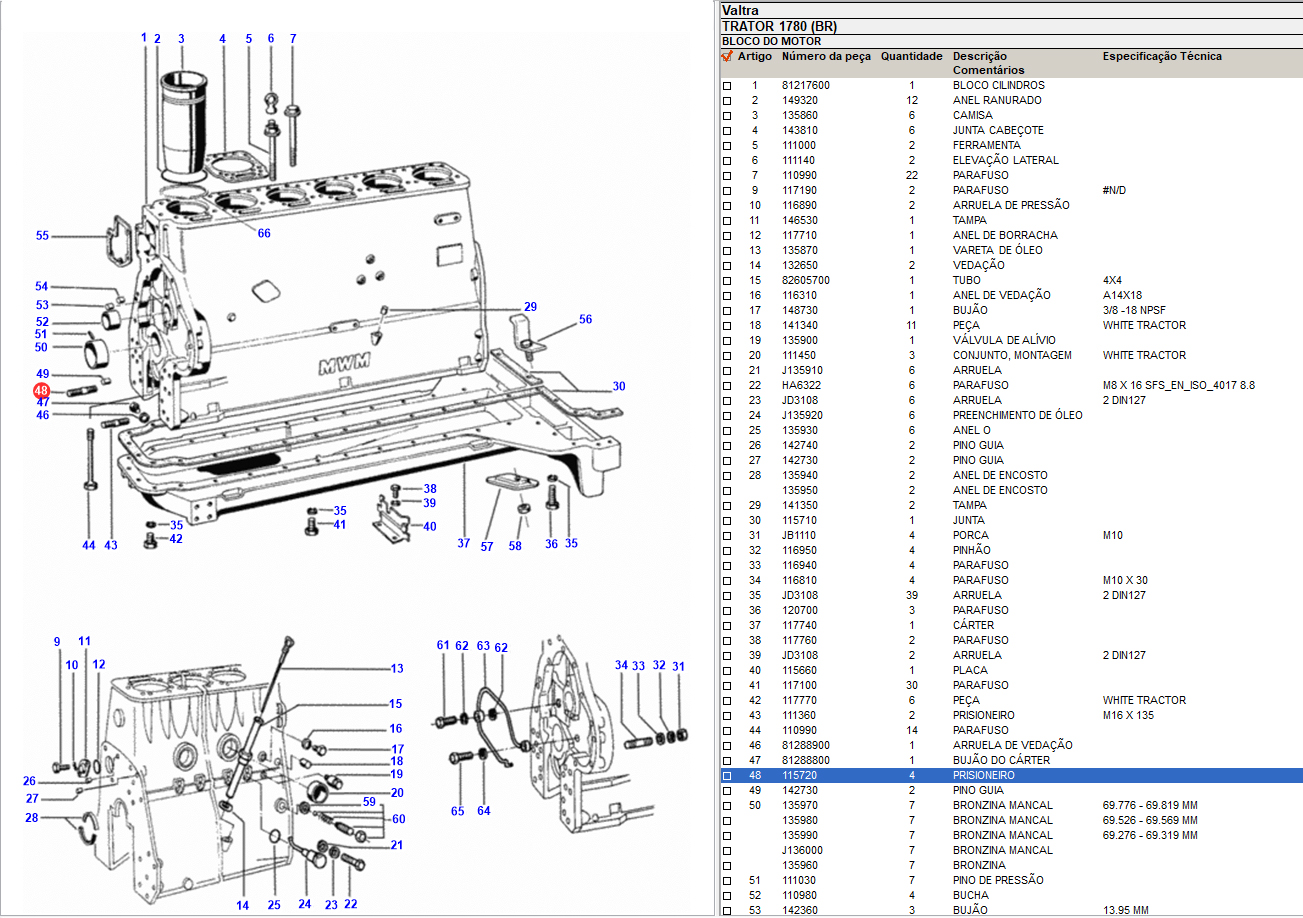Click the highlighted red 48 marker in diagram
The image size is (1303, 918).
pos(41,390)
